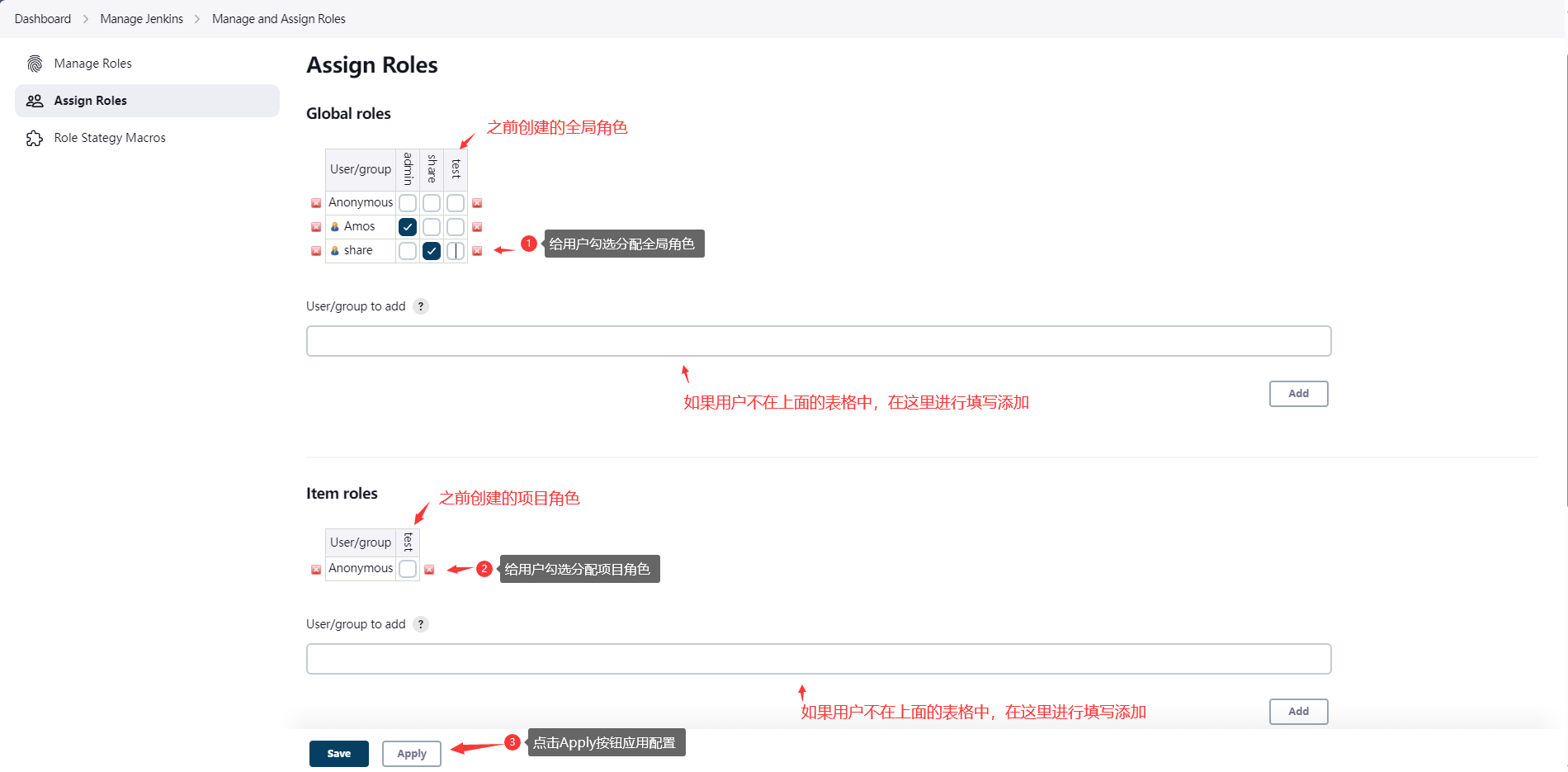Click right delete icon in Item roles Anonymous row
The width and height of the screenshot is (1568, 772).
(429, 570)
